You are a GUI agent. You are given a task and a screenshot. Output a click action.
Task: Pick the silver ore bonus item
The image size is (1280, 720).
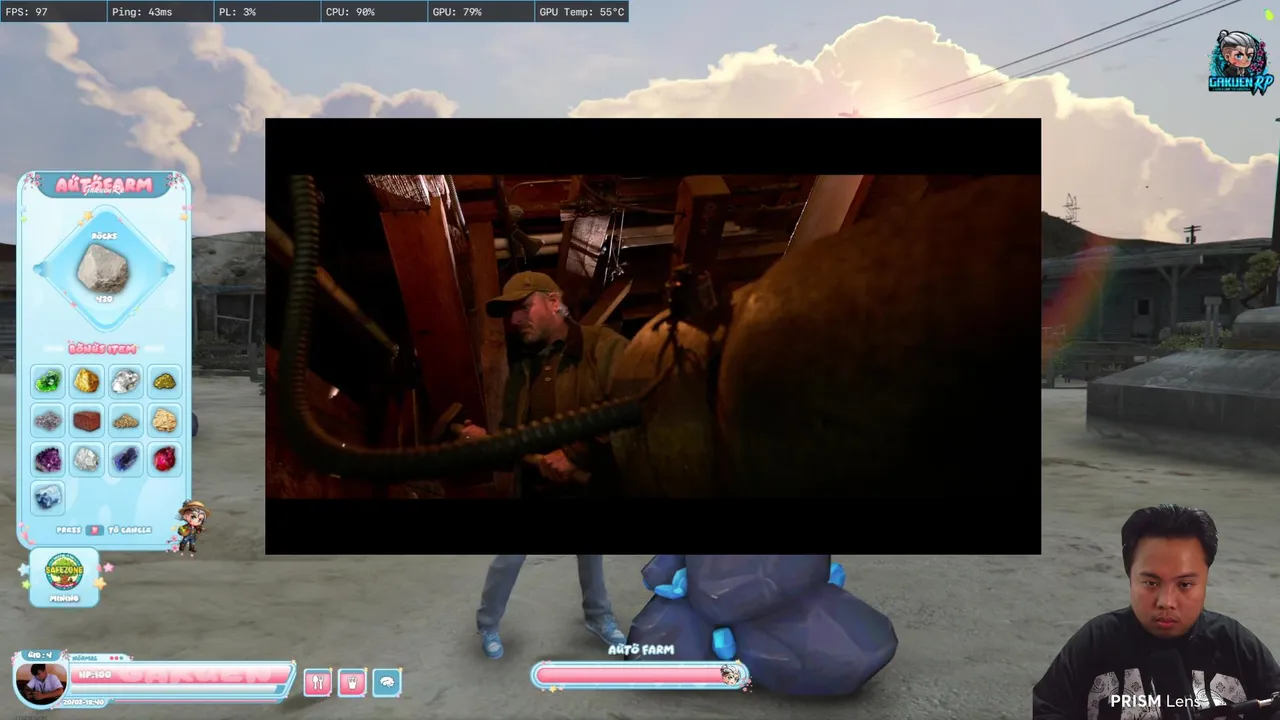(125, 381)
